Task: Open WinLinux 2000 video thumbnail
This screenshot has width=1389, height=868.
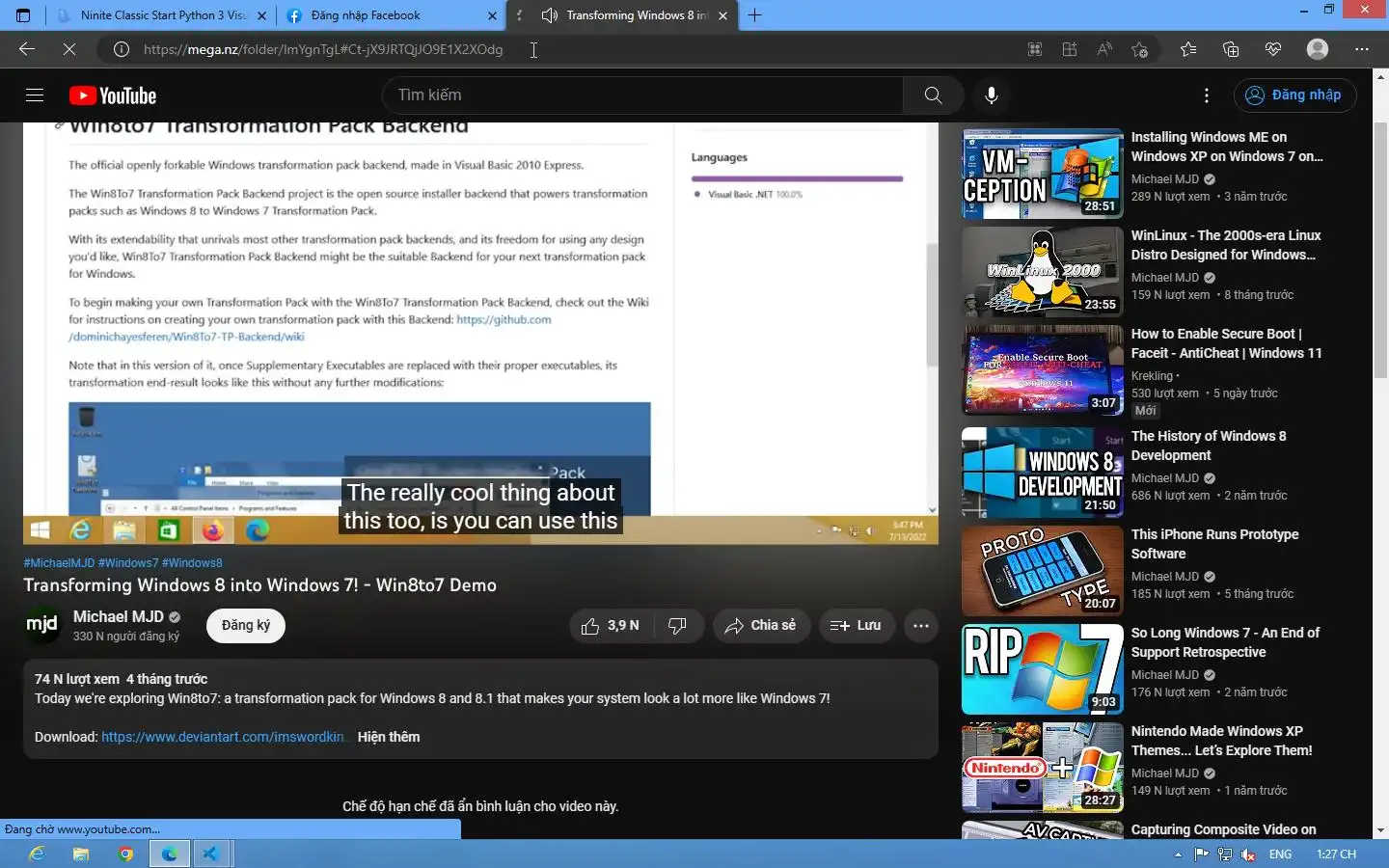Action: (1043, 272)
